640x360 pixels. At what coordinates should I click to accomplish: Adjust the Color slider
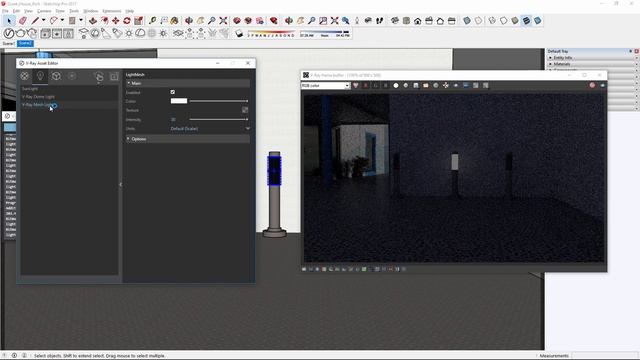click(x=218, y=101)
